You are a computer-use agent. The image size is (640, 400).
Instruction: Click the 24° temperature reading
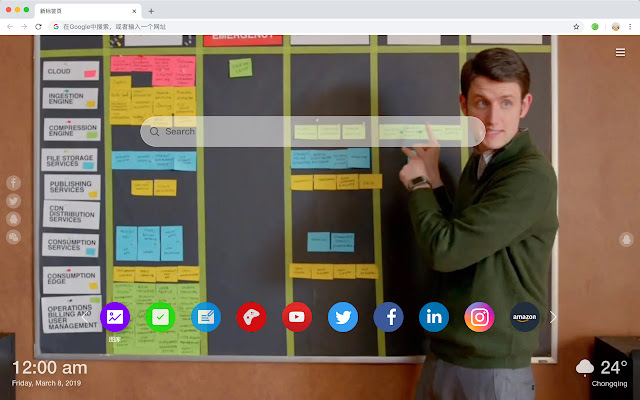pos(613,367)
